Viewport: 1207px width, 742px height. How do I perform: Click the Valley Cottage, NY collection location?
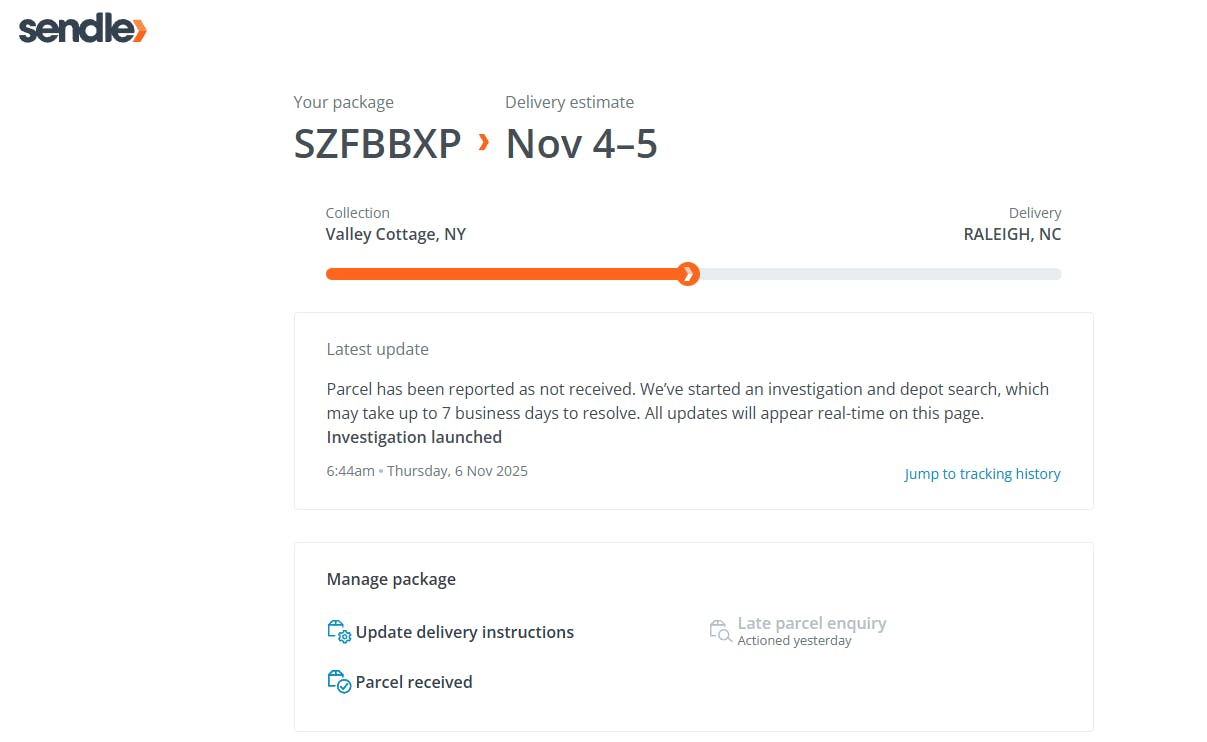pos(395,234)
